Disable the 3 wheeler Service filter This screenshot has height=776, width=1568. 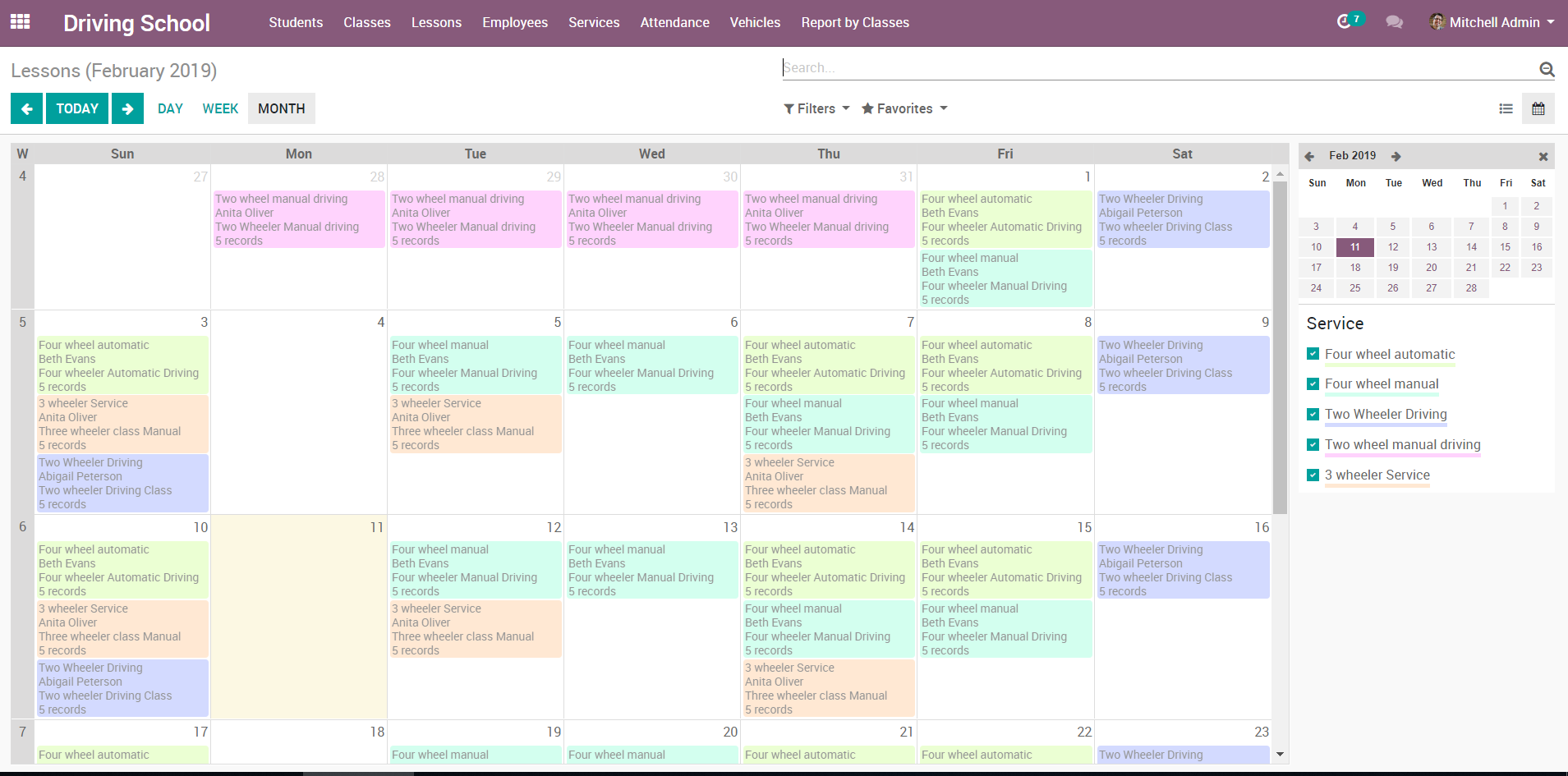(1313, 475)
